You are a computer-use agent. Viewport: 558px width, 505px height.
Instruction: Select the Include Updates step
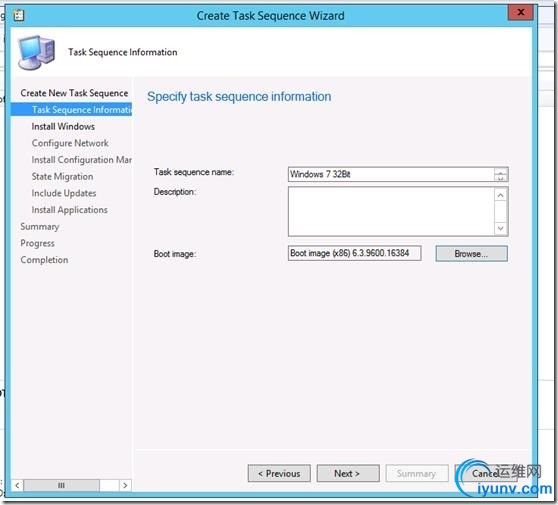click(64, 193)
